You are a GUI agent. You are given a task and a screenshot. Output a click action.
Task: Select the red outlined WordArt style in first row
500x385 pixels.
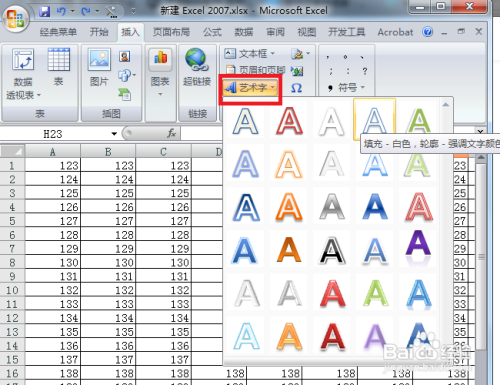point(289,121)
